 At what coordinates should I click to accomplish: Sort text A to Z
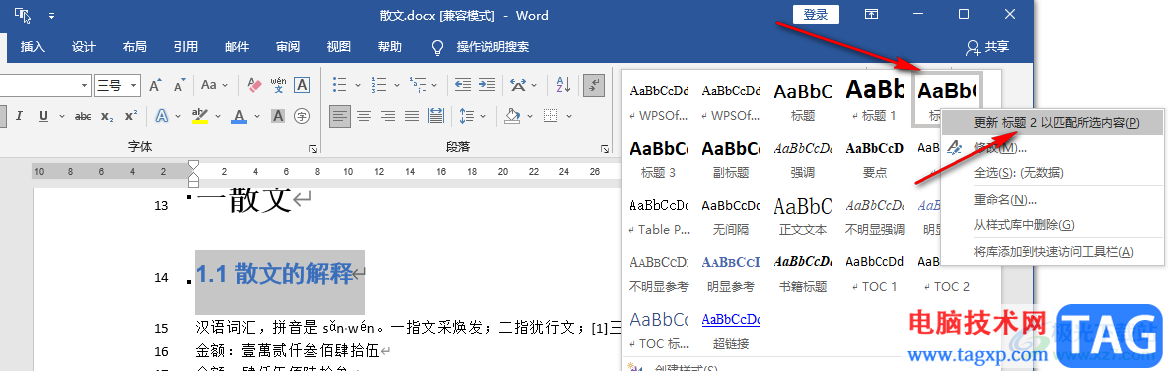[563, 85]
